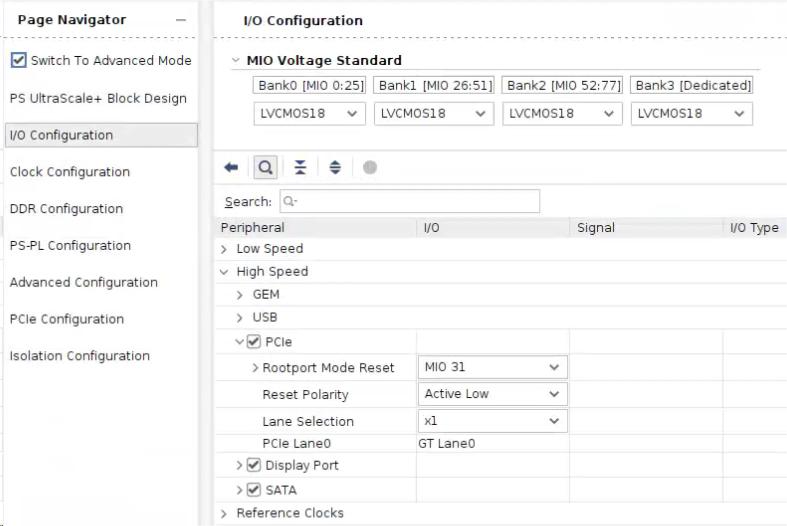Collapse the MIO Voltage Standard section
The width and height of the screenshot is (787, 526).
(x=236, y=60)
